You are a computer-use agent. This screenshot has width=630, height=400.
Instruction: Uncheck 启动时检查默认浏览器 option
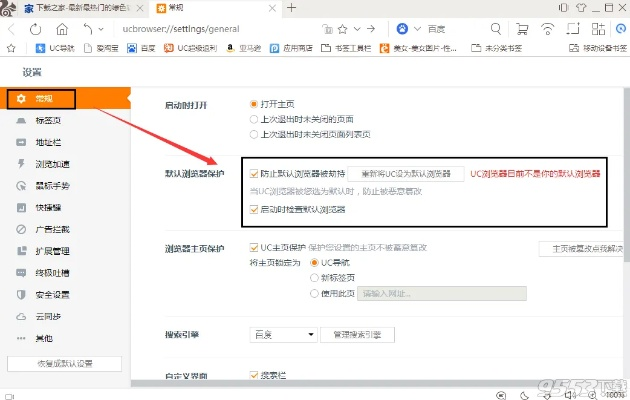click(x=254, y=209)
